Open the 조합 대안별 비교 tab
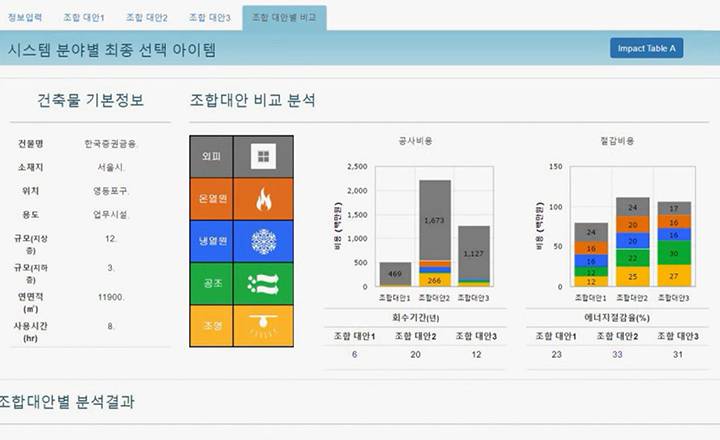This screenshot has height=440, width=720. click(283, 18)
